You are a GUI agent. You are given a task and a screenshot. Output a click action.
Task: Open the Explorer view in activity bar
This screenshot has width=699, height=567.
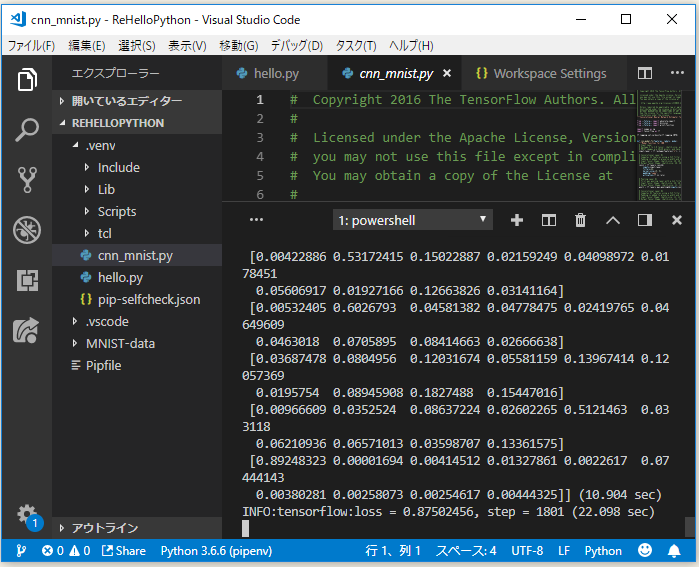pos(27,80)
